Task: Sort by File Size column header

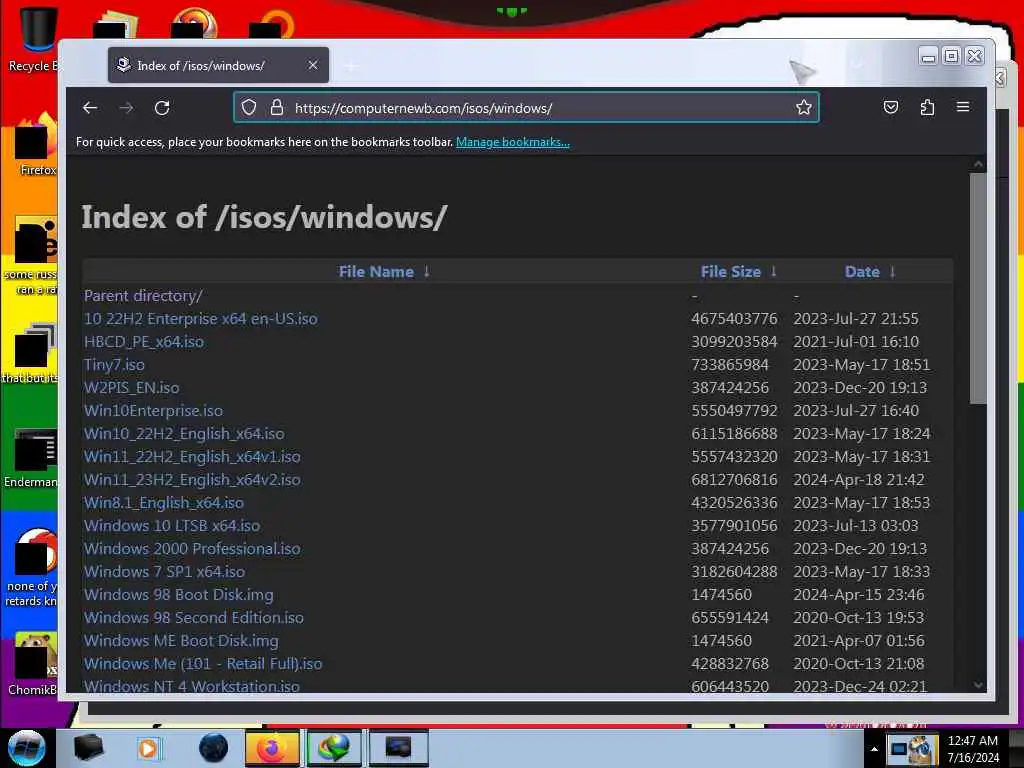Action: click(731, 272)
